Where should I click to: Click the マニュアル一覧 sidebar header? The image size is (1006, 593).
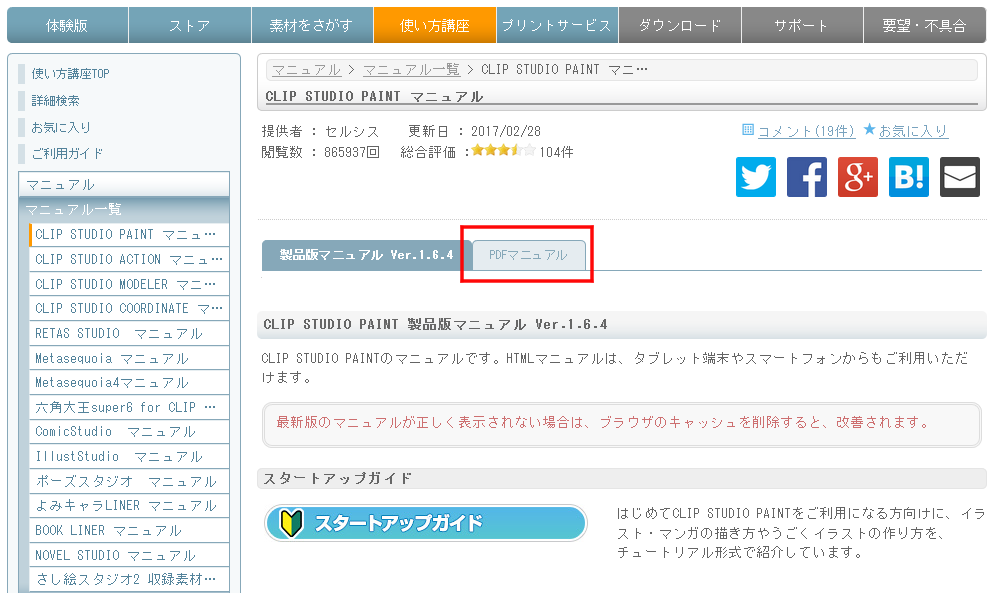point(124,209)
